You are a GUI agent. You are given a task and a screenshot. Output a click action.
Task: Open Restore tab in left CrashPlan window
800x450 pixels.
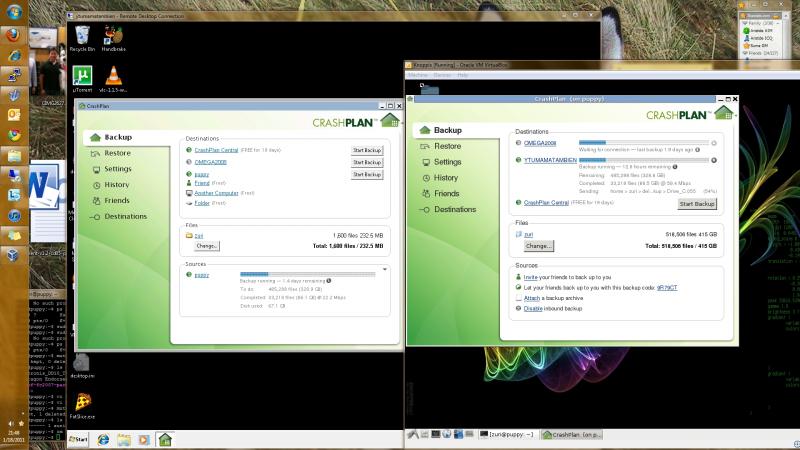coord(117,153)
